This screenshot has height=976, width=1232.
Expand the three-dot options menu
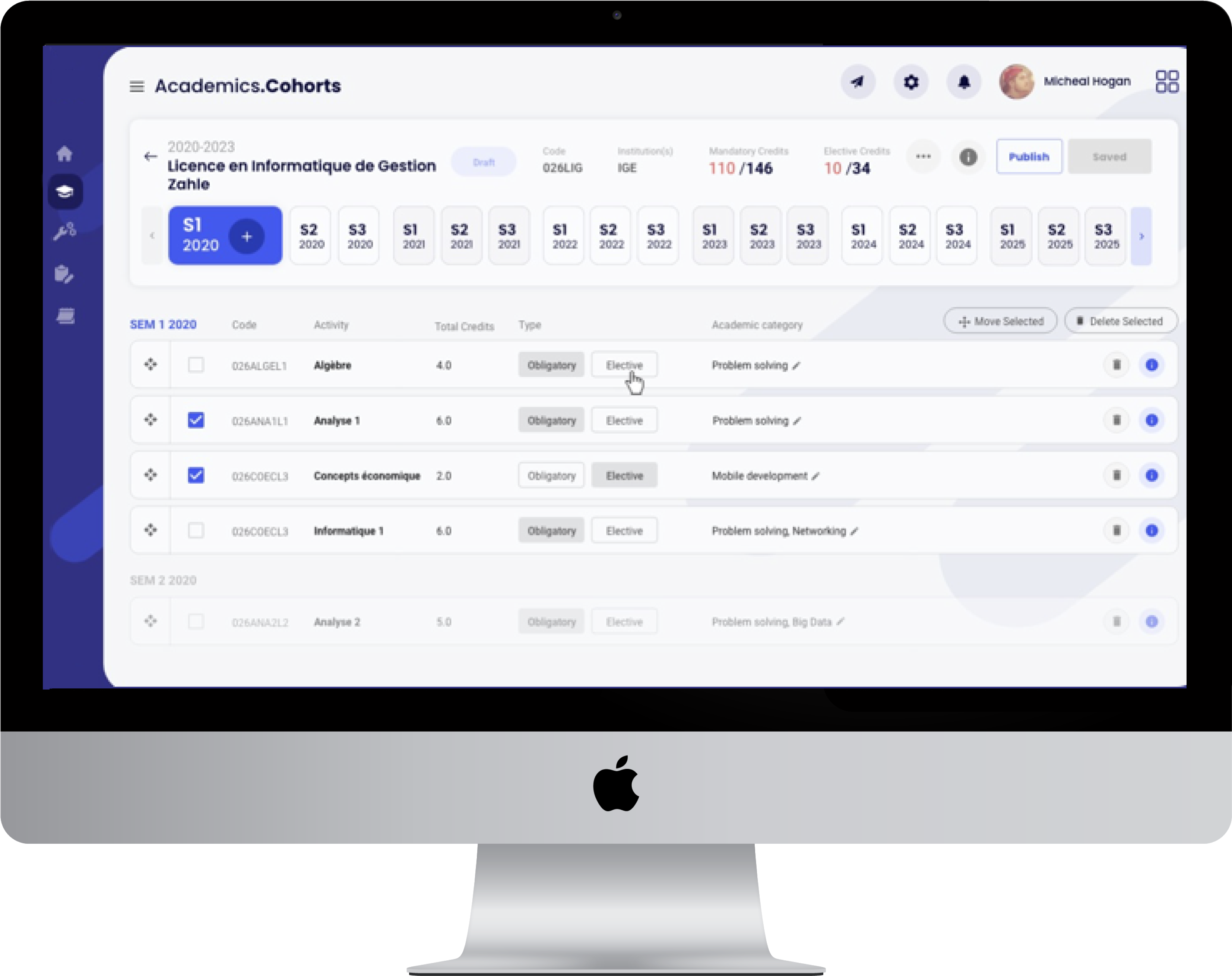921,156
